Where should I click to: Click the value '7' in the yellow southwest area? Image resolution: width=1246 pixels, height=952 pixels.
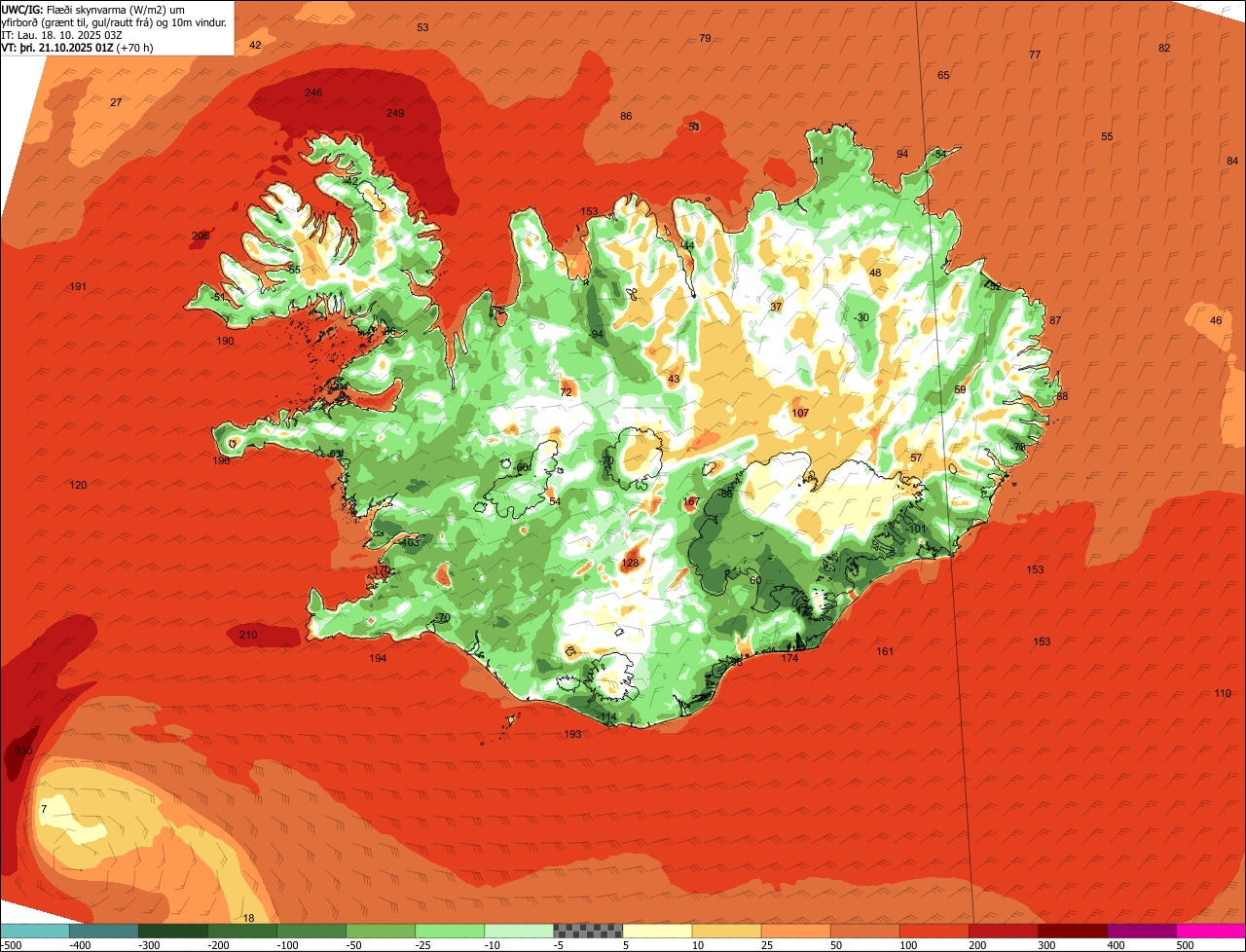(x=44, y=809)
